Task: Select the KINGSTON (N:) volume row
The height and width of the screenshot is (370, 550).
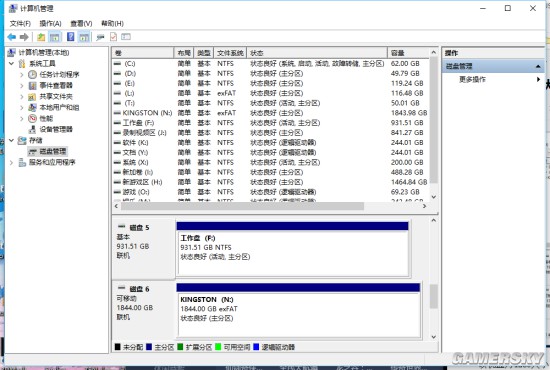Action: click(x=271, y=113)
